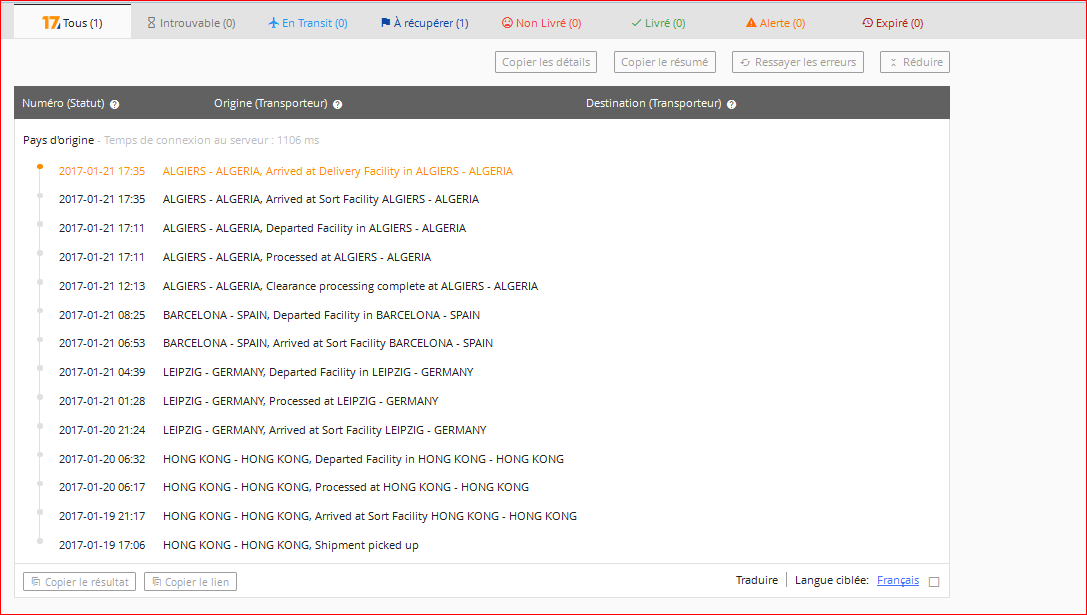View the Livré (0) tab
This screenshot has height=615, width=1087.
[x=658, y=23]
